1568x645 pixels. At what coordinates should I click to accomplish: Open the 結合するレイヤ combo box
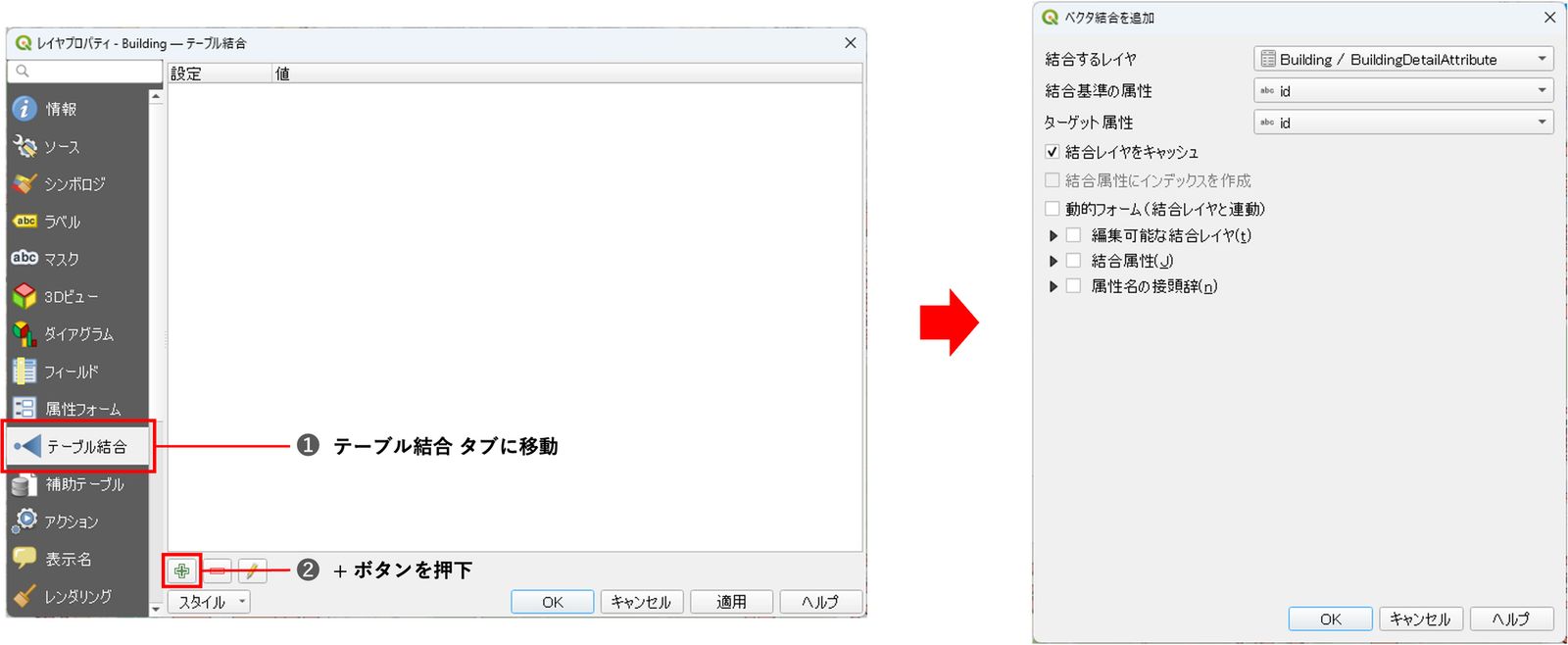pos(1403,59)
